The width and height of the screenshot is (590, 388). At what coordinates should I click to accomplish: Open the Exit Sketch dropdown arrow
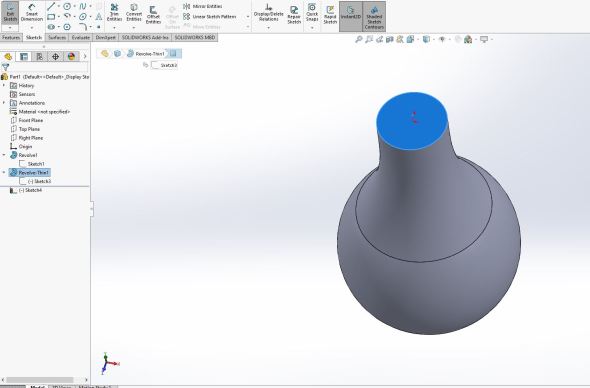[10, 28]
